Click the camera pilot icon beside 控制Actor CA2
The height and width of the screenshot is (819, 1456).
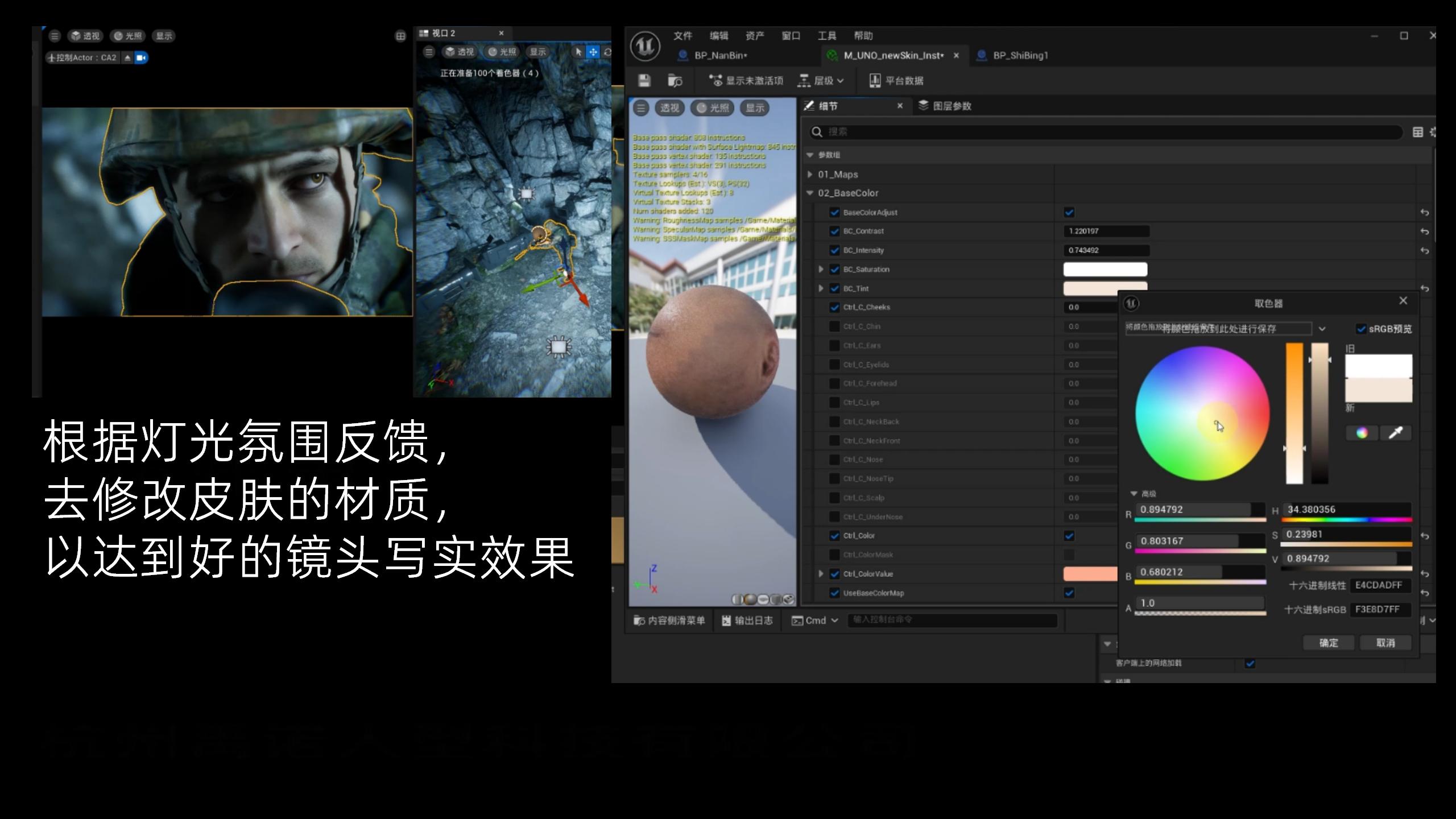click(x=141, y=57)
